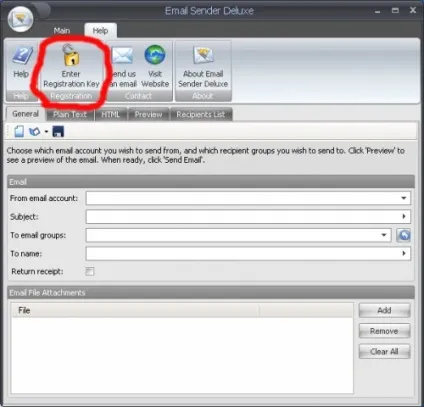Expand To email groups dropdown
The image size is (424, 407).
[384, 235]
